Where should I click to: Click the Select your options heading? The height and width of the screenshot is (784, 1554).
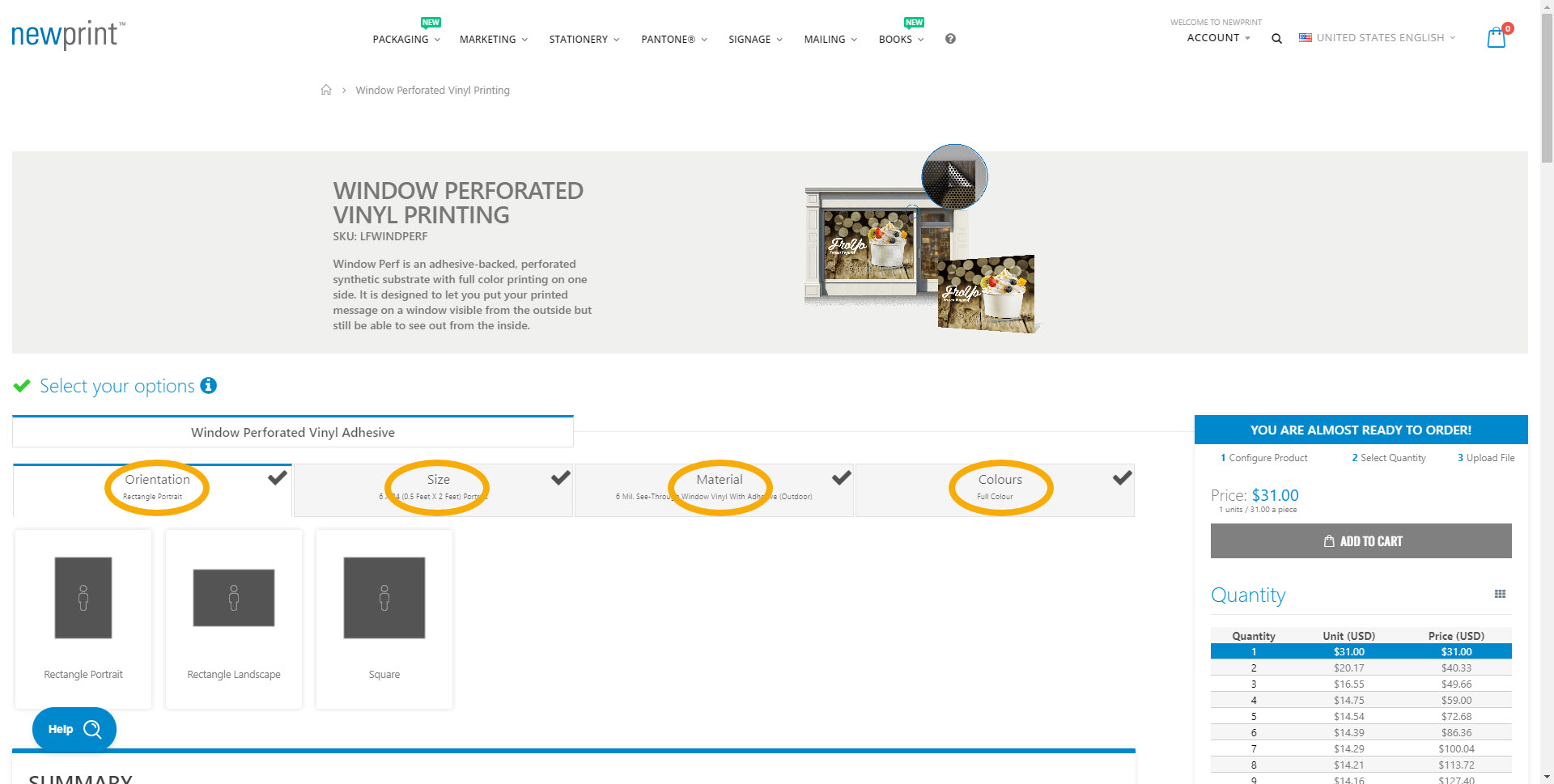[117, 386]
